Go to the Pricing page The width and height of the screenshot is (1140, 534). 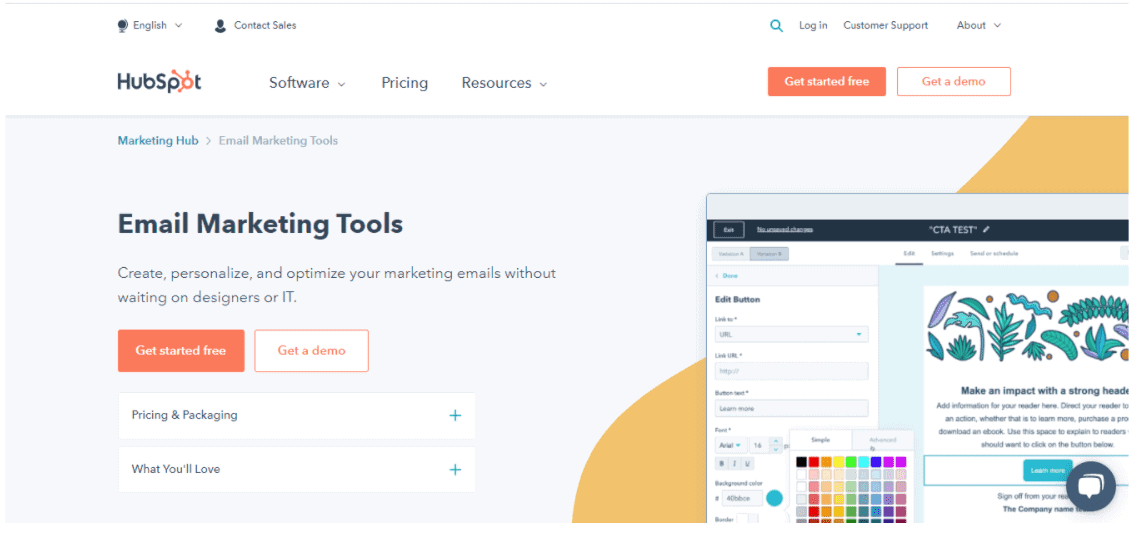point(404,83)
